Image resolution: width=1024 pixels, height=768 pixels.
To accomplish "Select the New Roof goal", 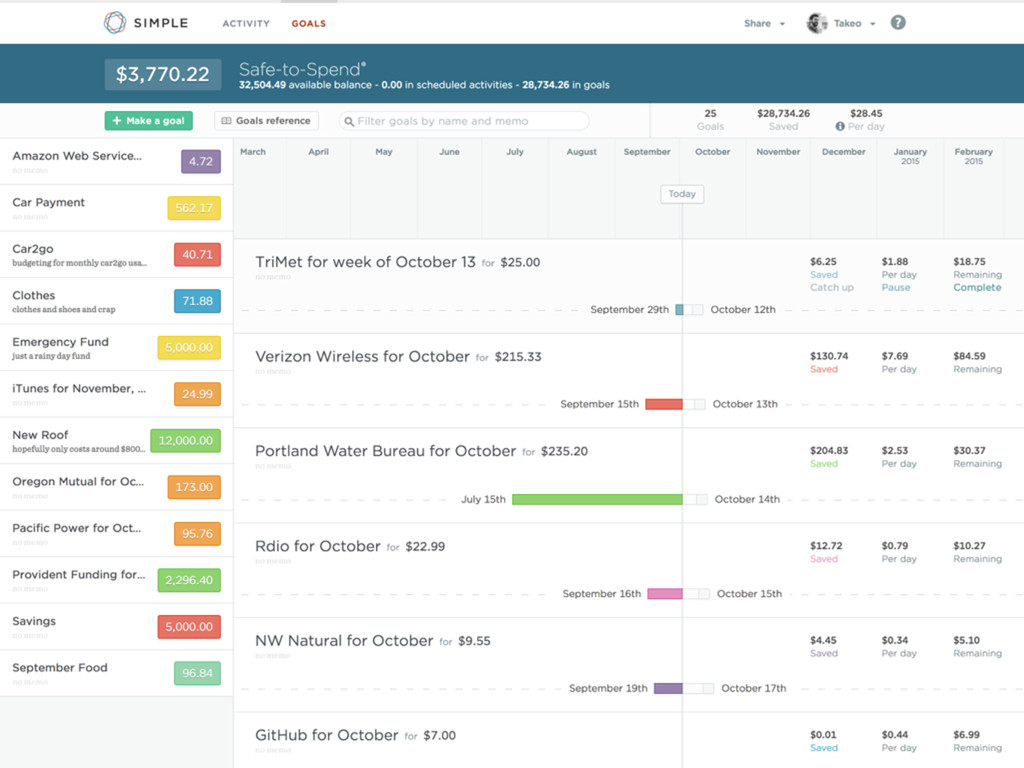I will point(116,441).
